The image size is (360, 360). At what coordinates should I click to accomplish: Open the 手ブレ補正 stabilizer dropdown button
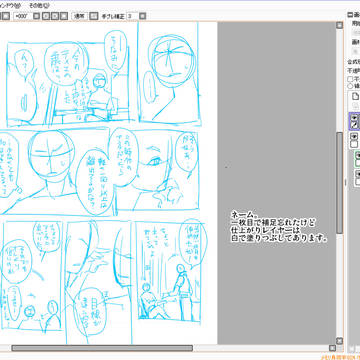[x=142, y=16]
